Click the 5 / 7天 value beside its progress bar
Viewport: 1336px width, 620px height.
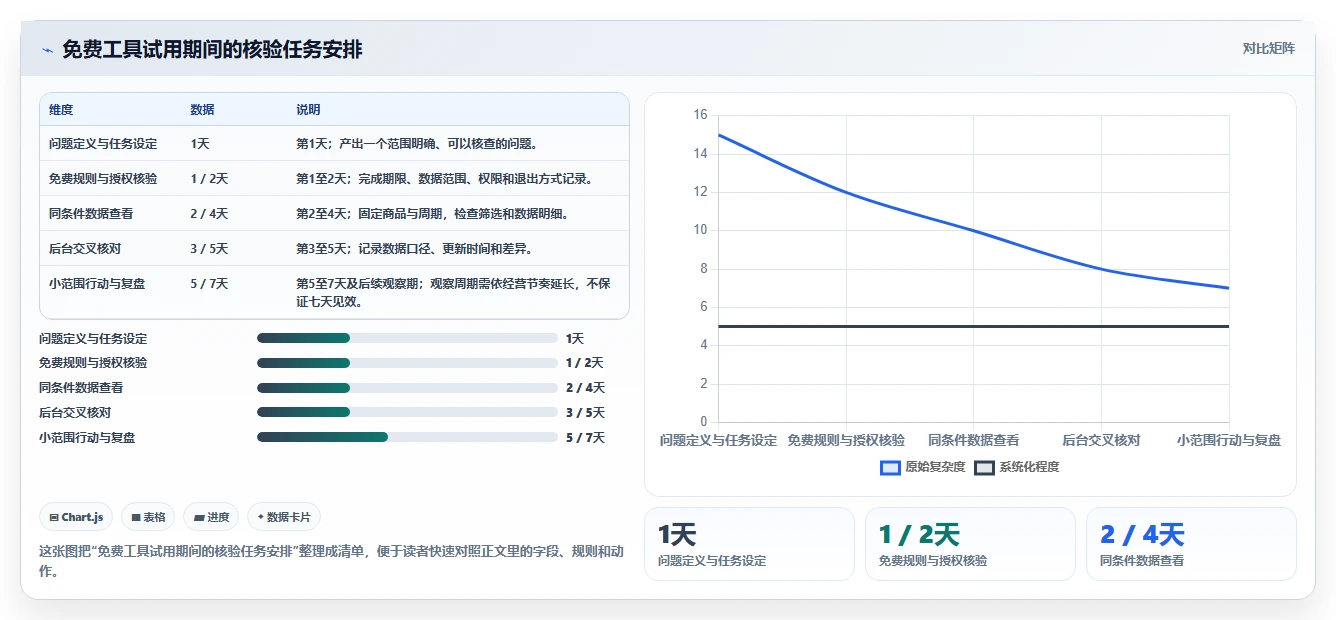[x=585, y=437]
